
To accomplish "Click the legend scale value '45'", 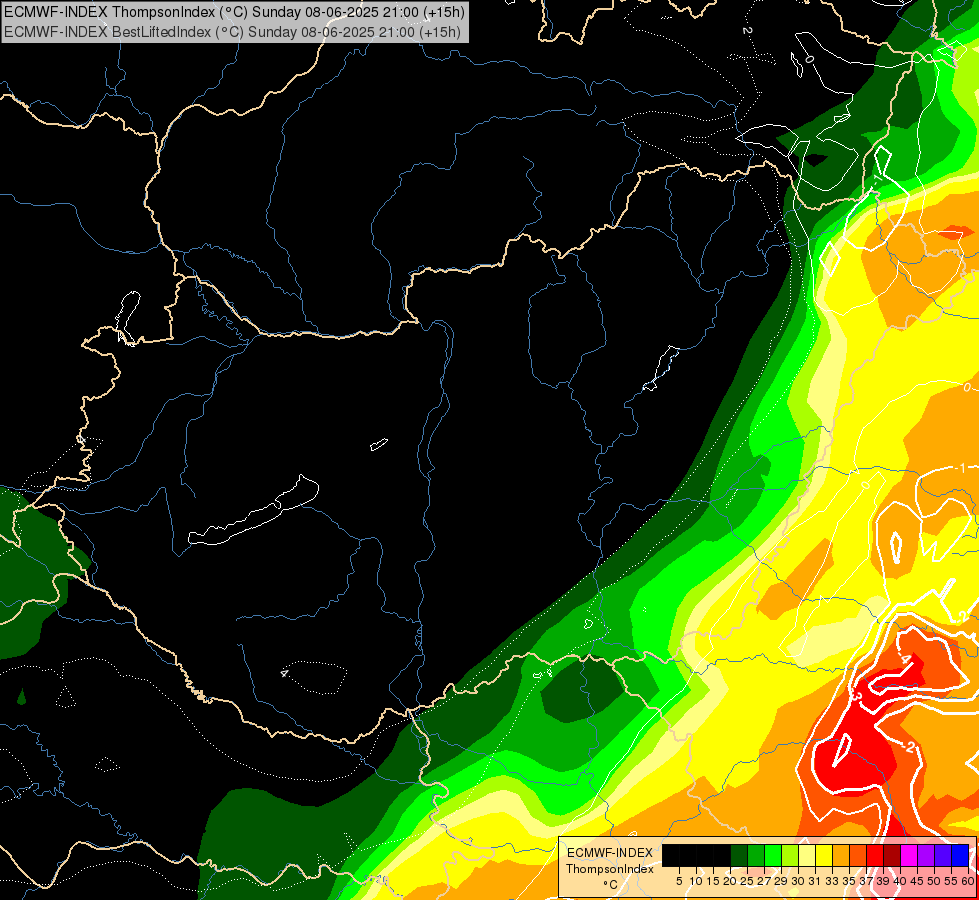I will [918, 881].
